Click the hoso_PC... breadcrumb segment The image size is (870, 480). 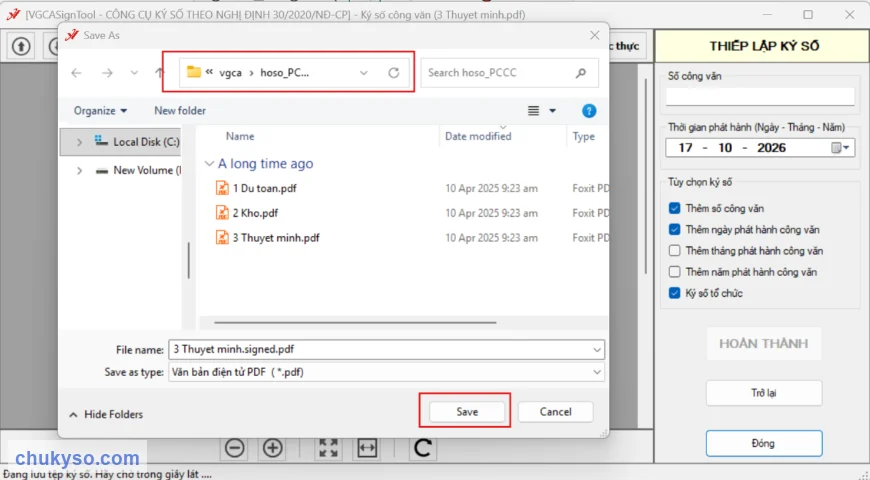tap(285, 73)
